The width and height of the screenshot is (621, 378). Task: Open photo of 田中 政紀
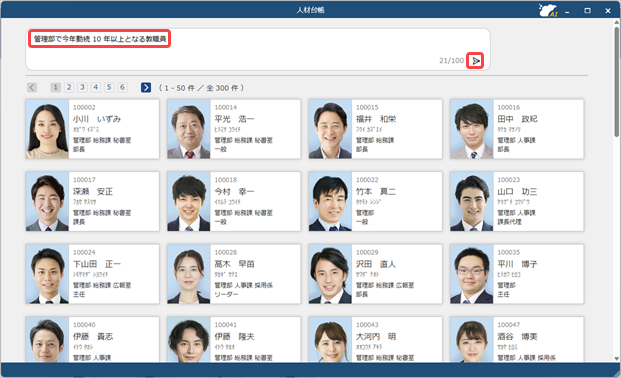point(471,129)
